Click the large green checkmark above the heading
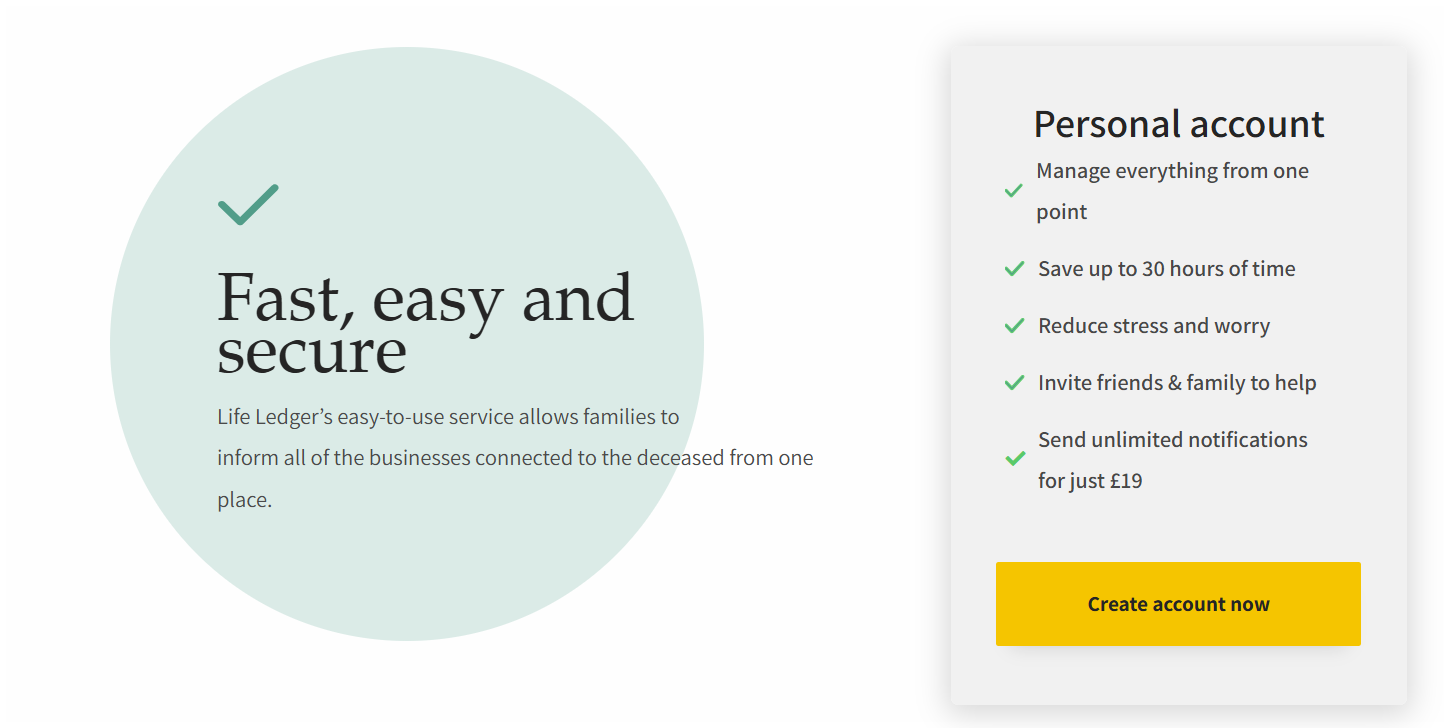Screen dimensions: 1450x728 click(247, 205)
